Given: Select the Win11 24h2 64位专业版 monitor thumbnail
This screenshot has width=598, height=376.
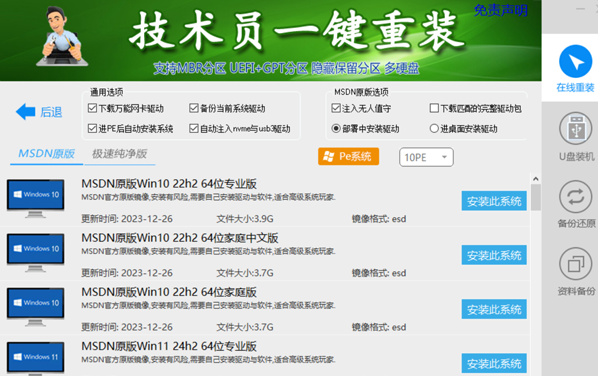Looking at the screenshot, I should [35, 358].
